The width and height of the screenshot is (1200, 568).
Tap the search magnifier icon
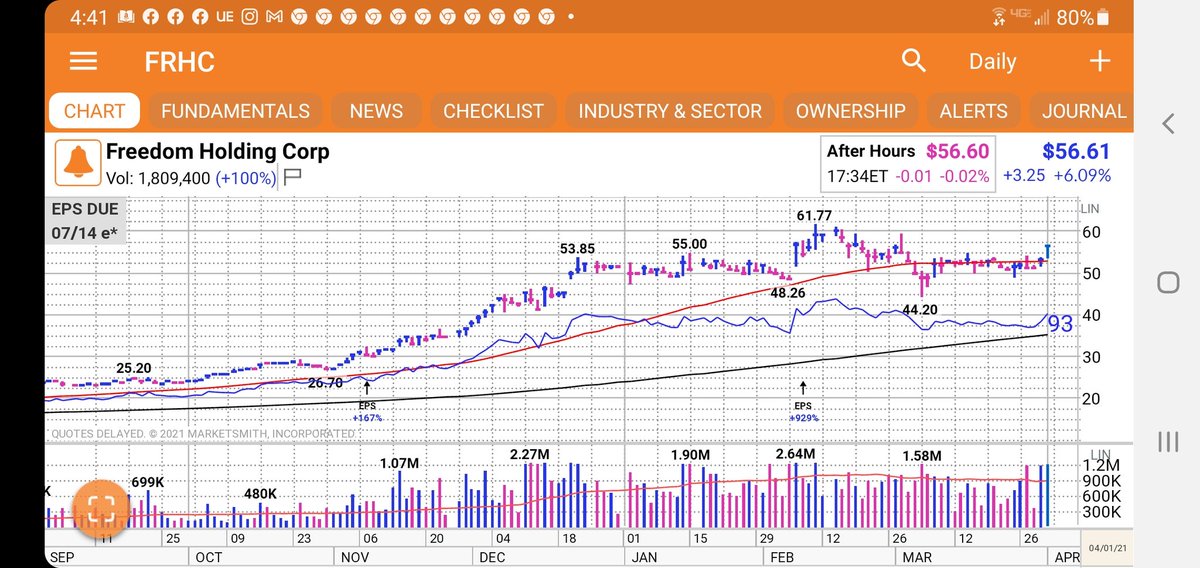click(914, 61)
